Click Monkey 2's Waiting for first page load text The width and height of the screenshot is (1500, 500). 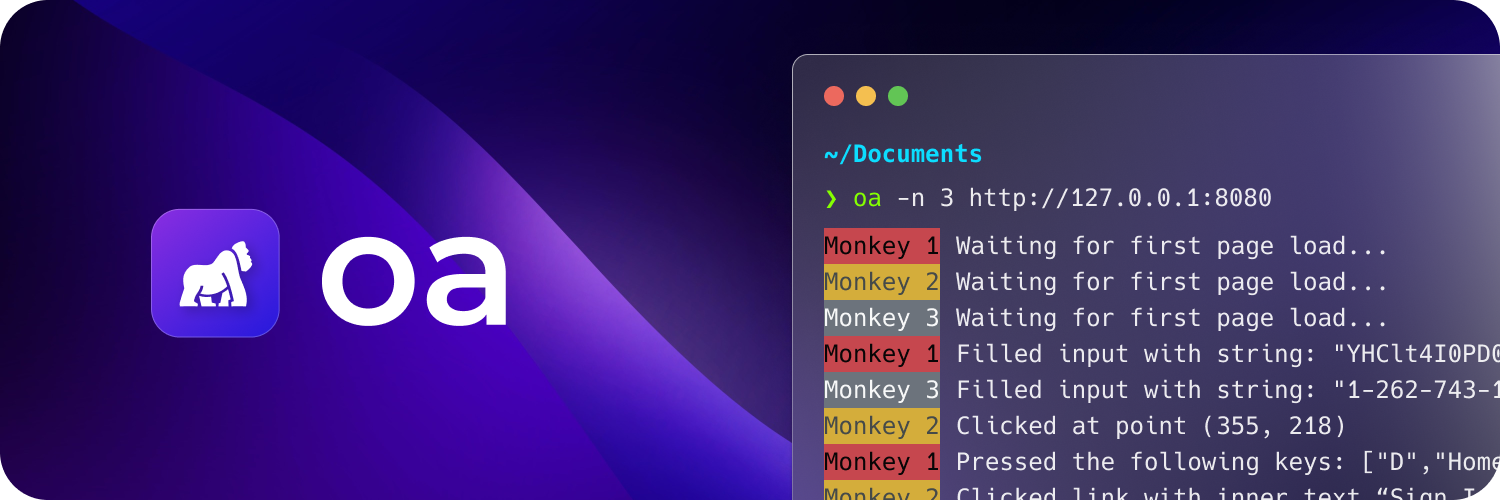1172,282
